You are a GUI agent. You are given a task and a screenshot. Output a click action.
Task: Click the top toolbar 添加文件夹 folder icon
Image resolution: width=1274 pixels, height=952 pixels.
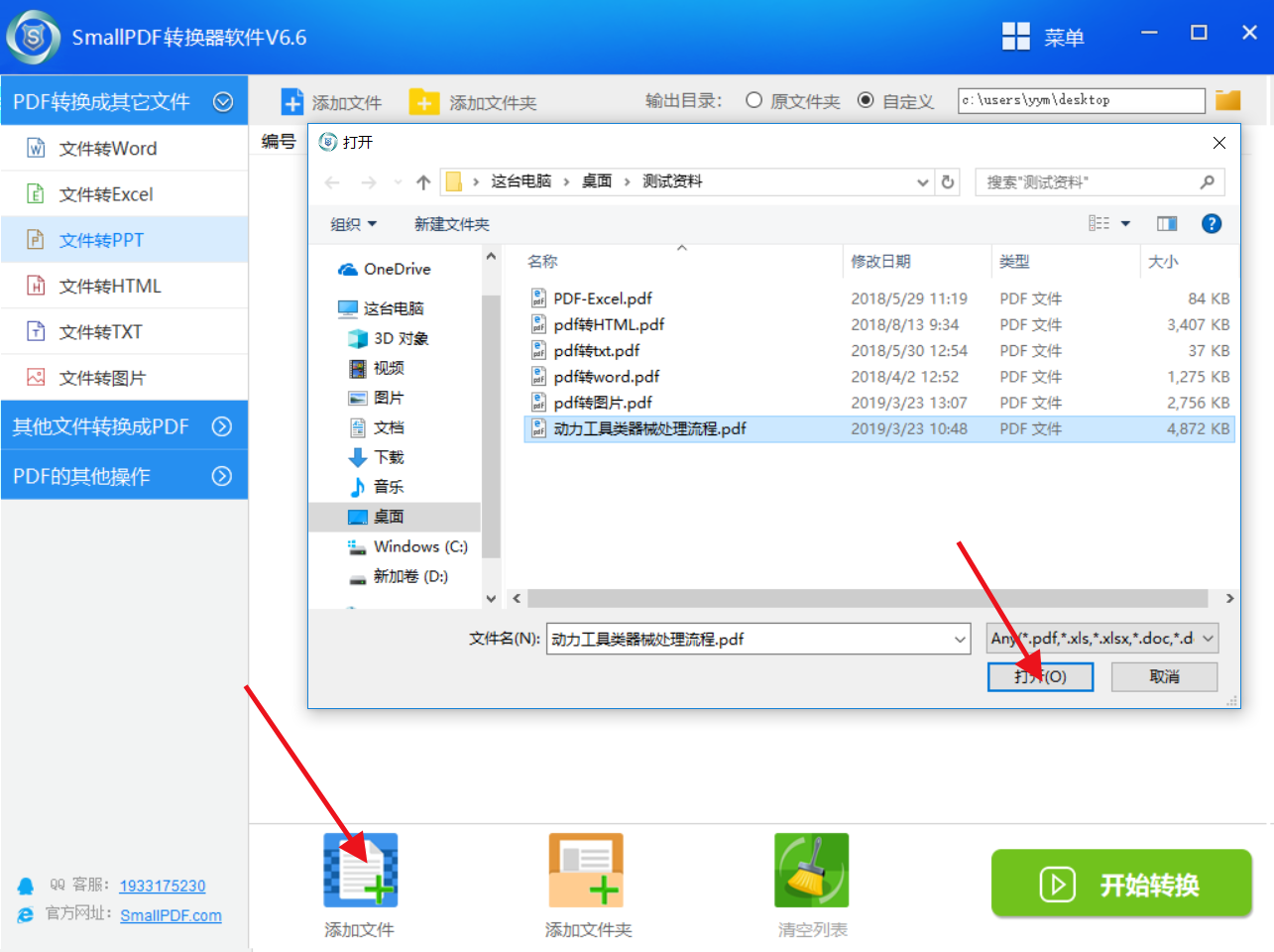424,102
